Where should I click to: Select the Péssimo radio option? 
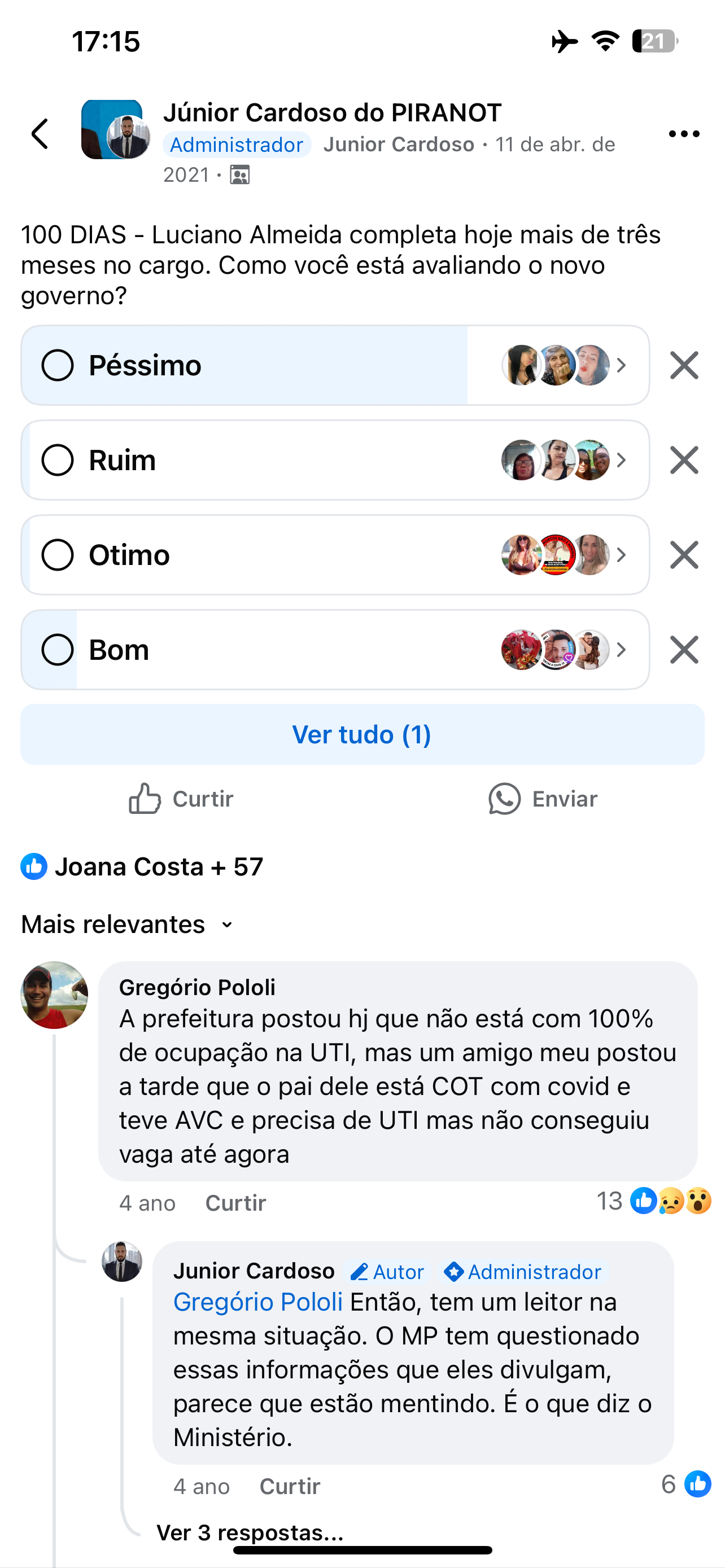(x=58, y=365)
